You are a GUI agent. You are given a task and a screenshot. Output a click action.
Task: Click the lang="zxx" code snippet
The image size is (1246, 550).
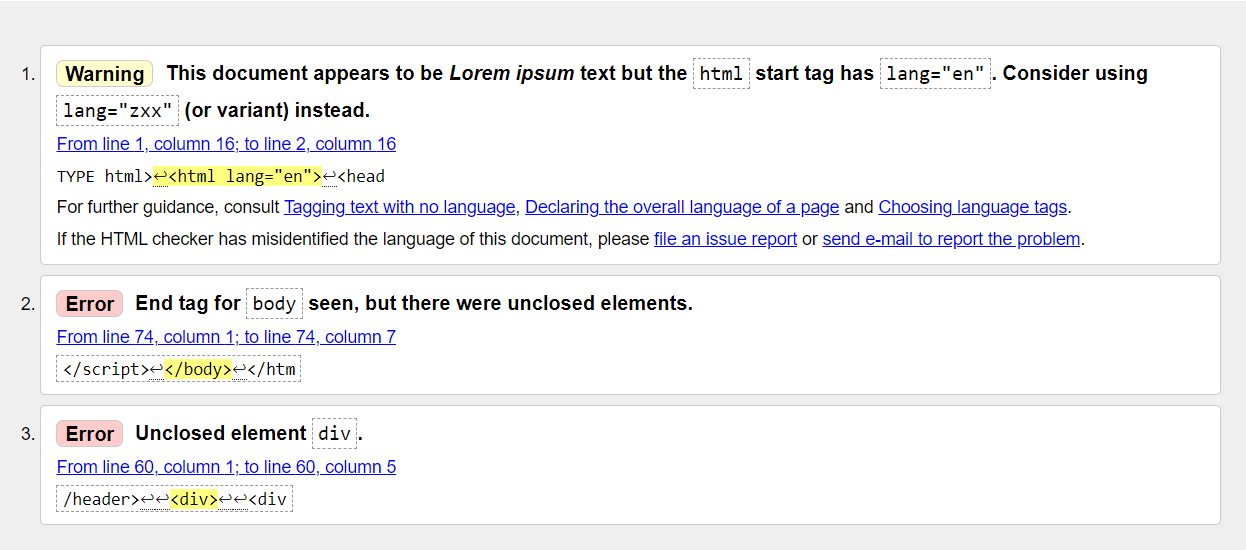tap(118, 110)
